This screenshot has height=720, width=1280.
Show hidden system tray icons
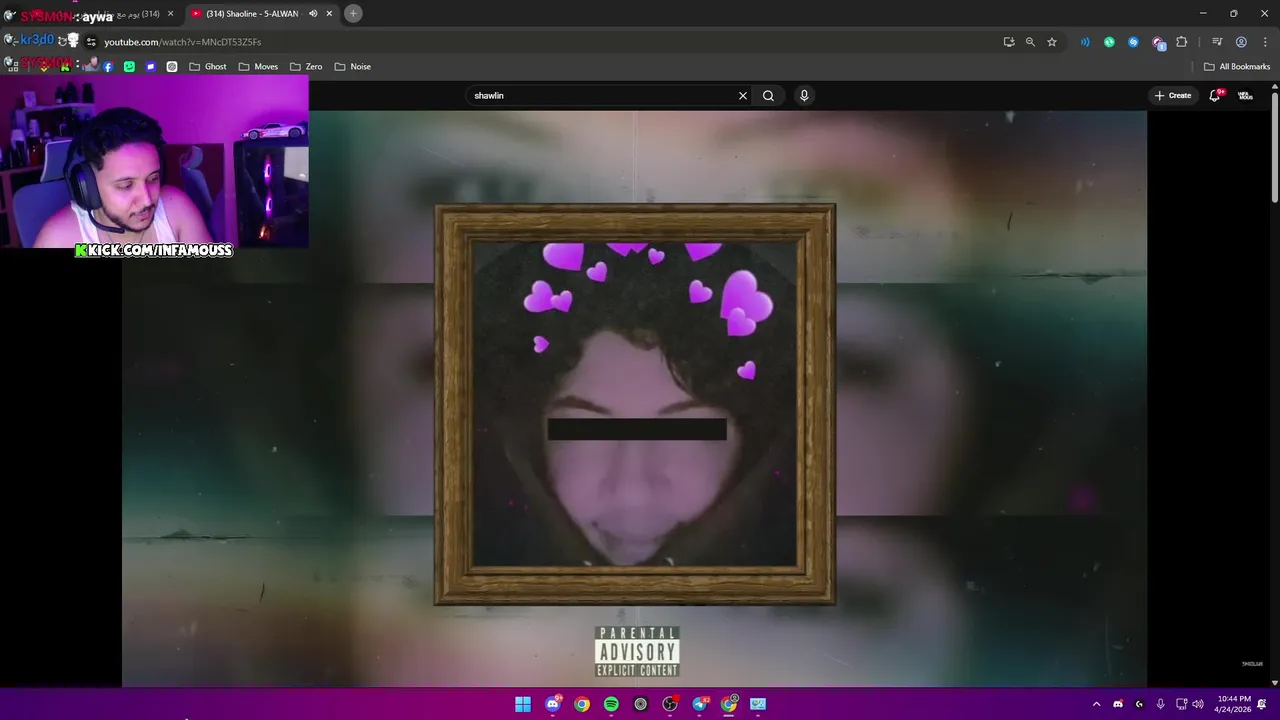[x=1096, y=704]
